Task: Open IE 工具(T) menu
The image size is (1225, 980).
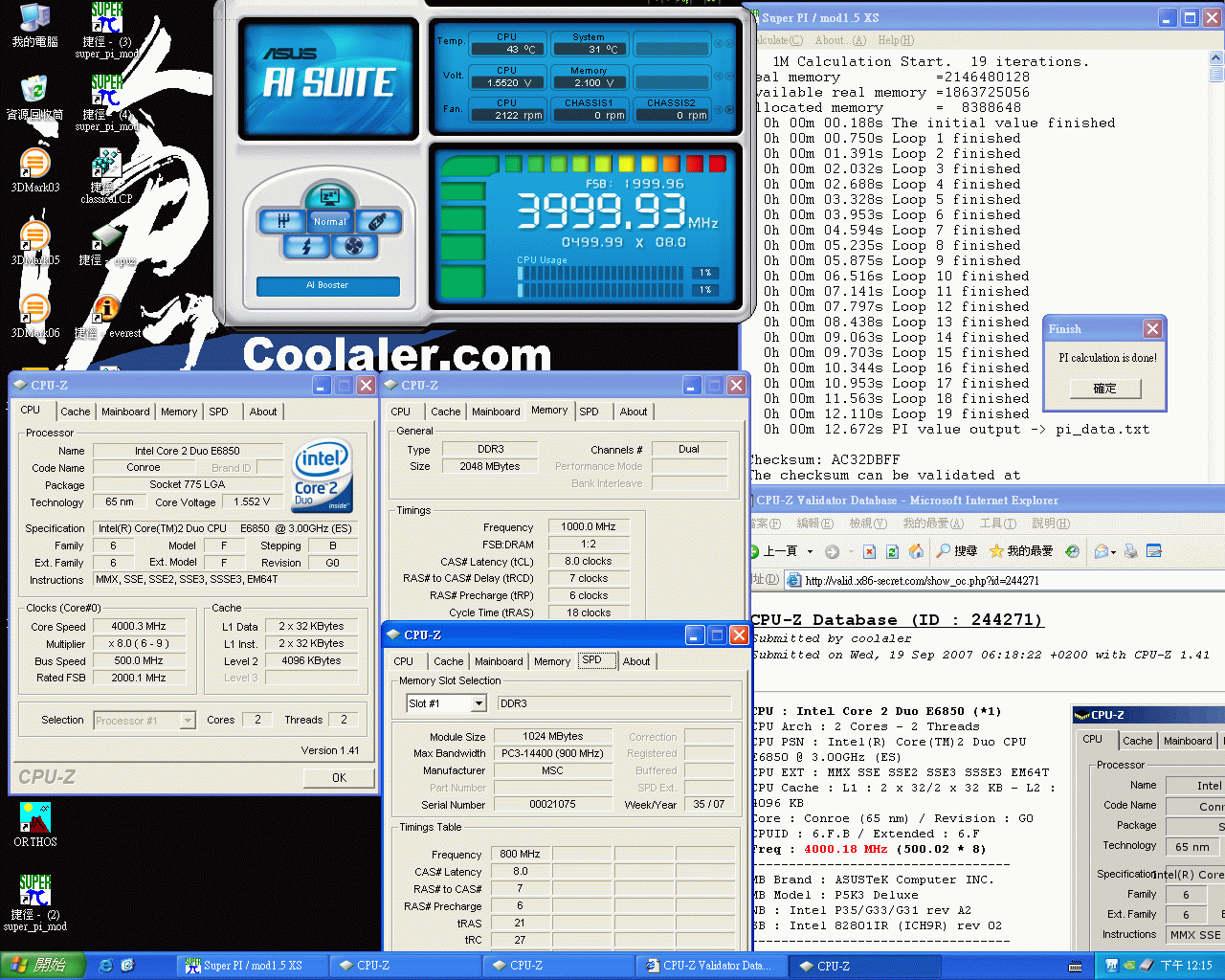Action: 997,523
